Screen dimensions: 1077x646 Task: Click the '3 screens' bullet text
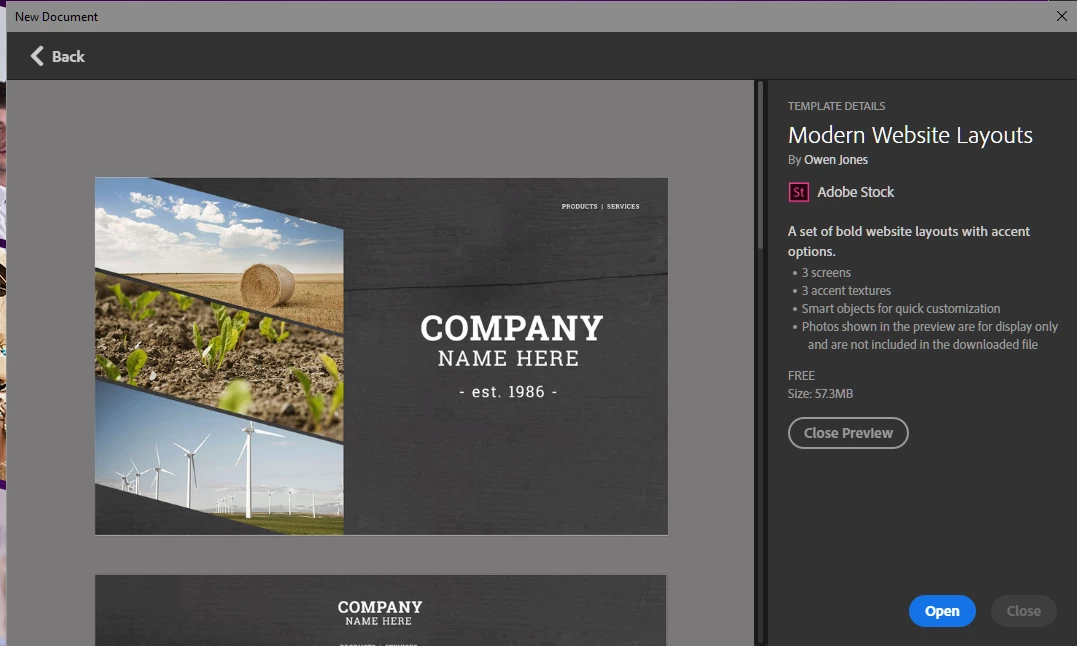[826, 273]
